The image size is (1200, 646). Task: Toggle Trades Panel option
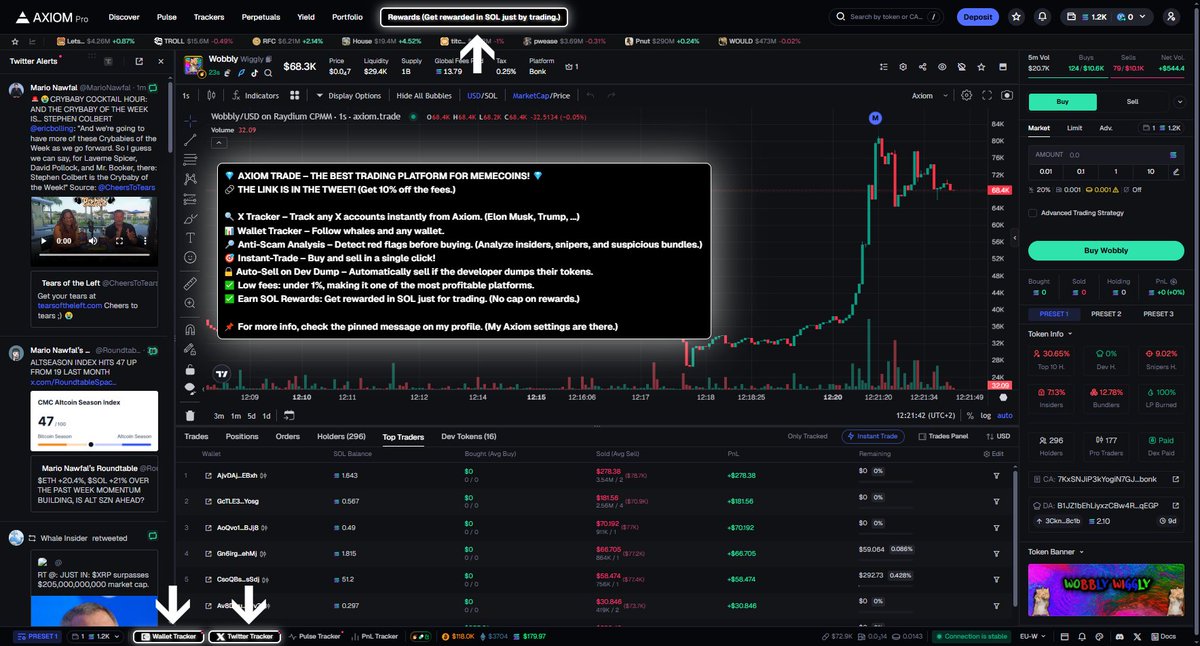pos(943,436)
